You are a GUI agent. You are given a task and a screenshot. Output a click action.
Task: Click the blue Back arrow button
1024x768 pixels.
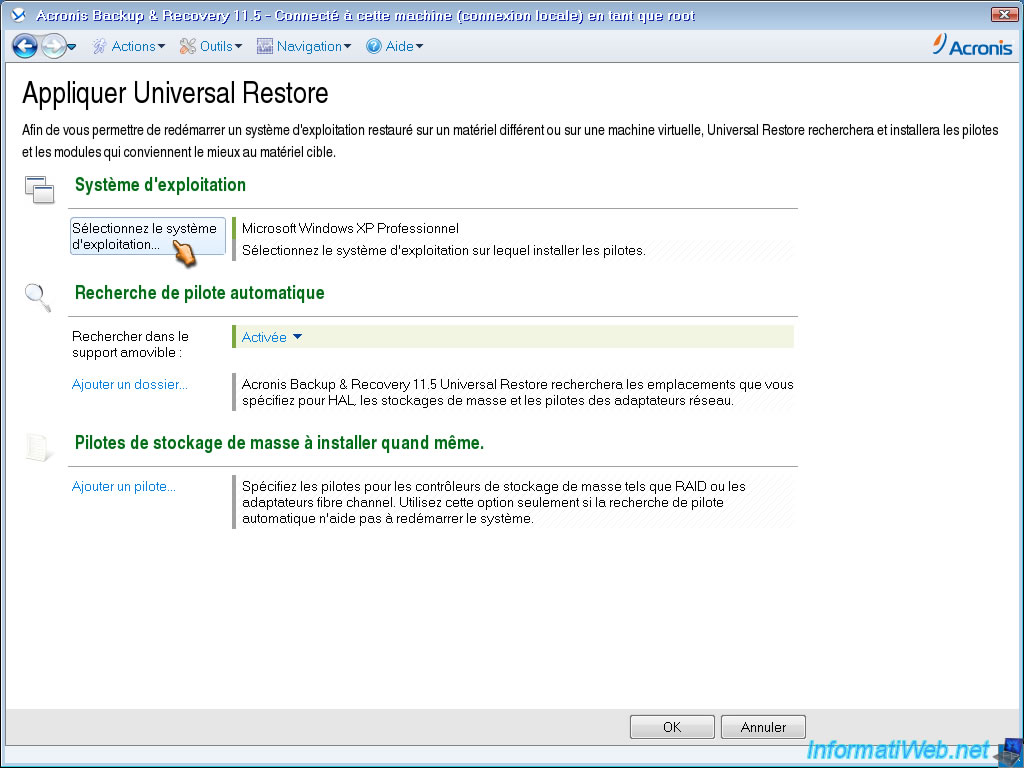(24, 46)
